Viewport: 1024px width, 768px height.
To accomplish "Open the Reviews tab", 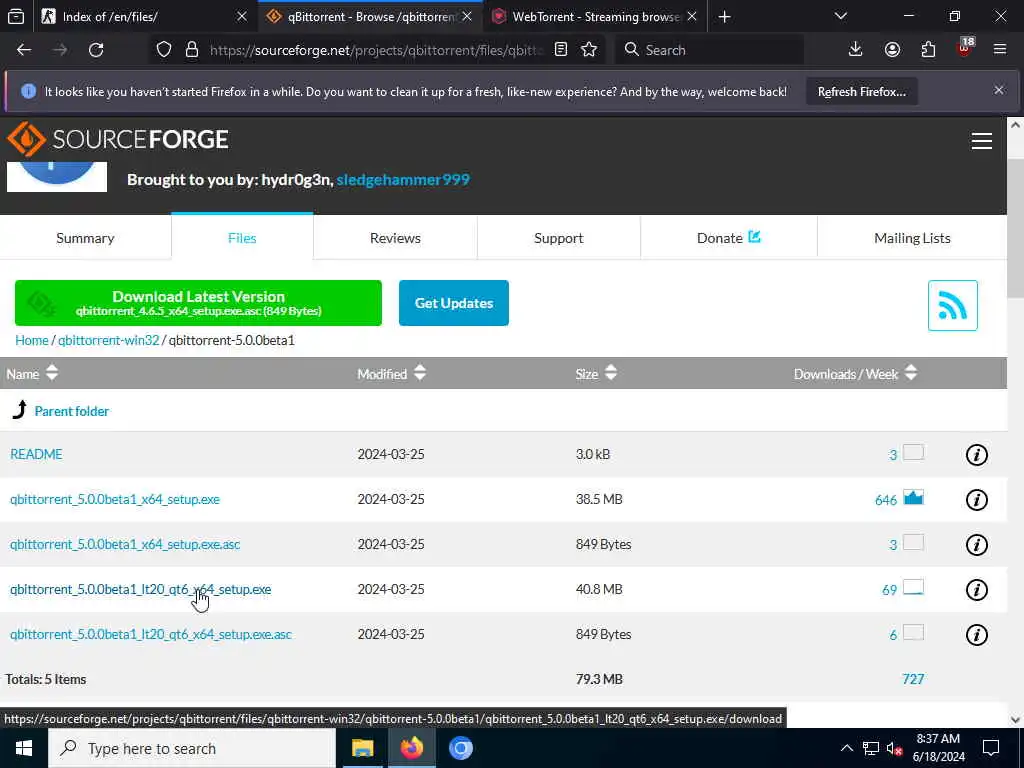I will pyautogui.click(x=395, y=238).
